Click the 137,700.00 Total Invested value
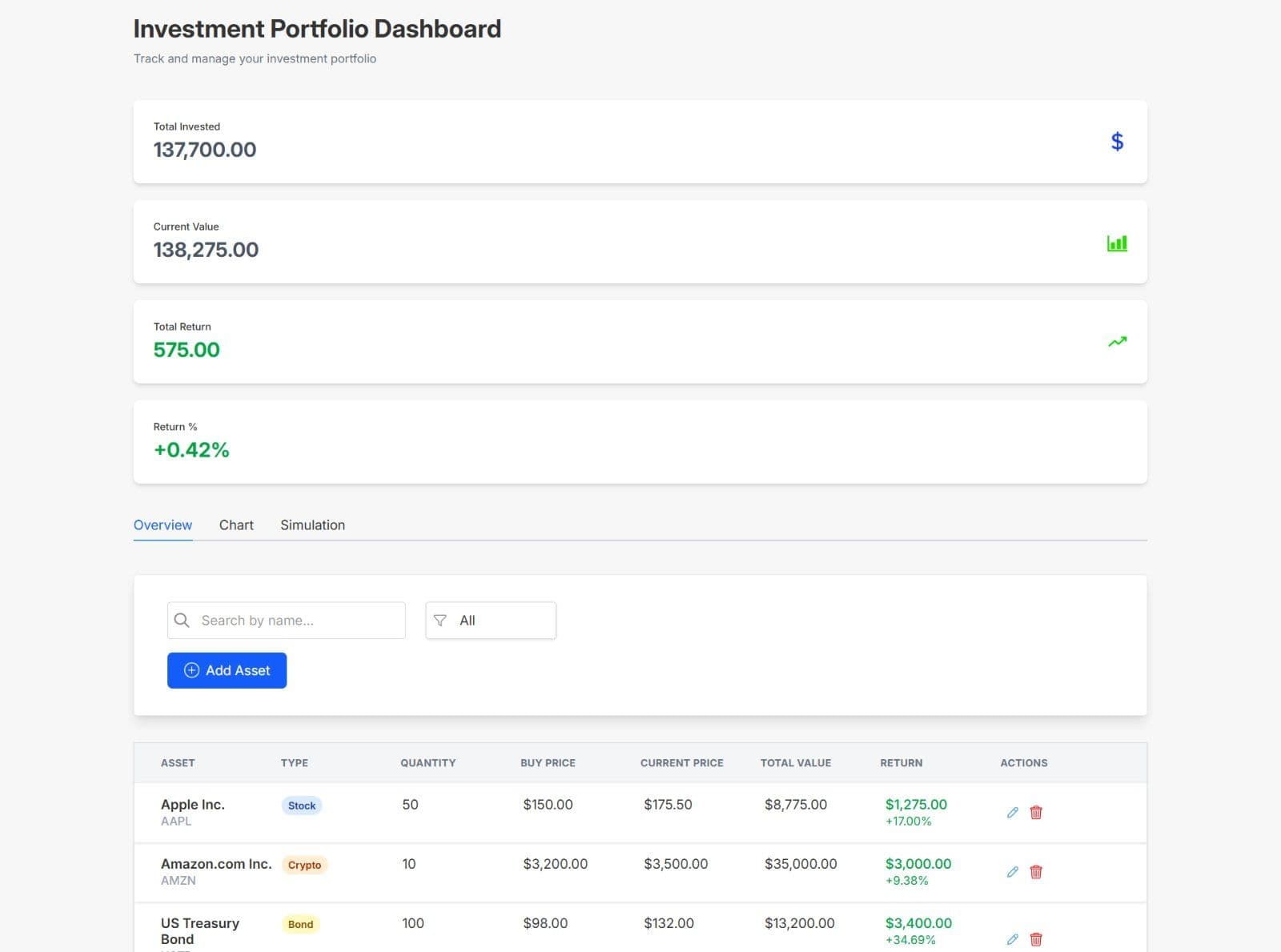 [205, 150]
